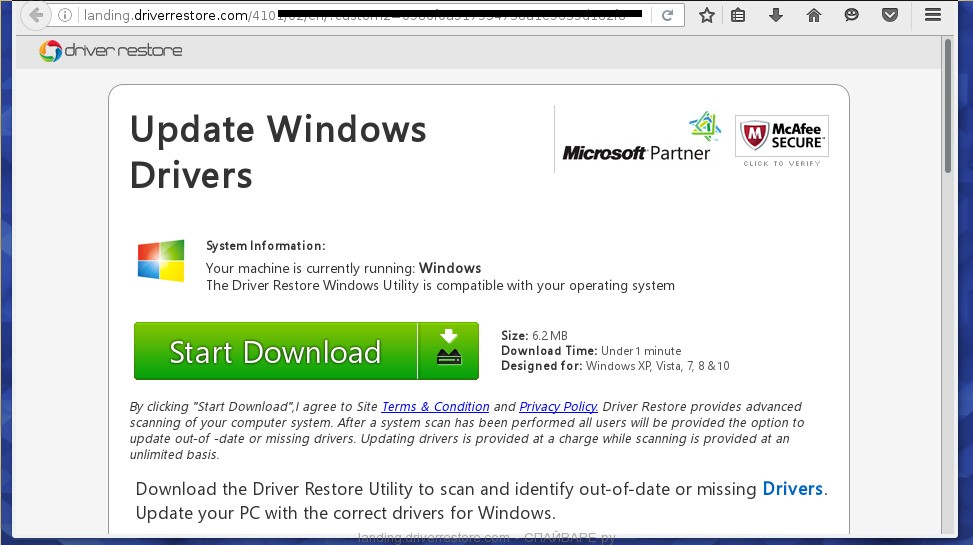Image resolution: width=973 pixels, height=545 pixels.
Task: Open the Privacy Policy link
Action: (x=558, y=407)
